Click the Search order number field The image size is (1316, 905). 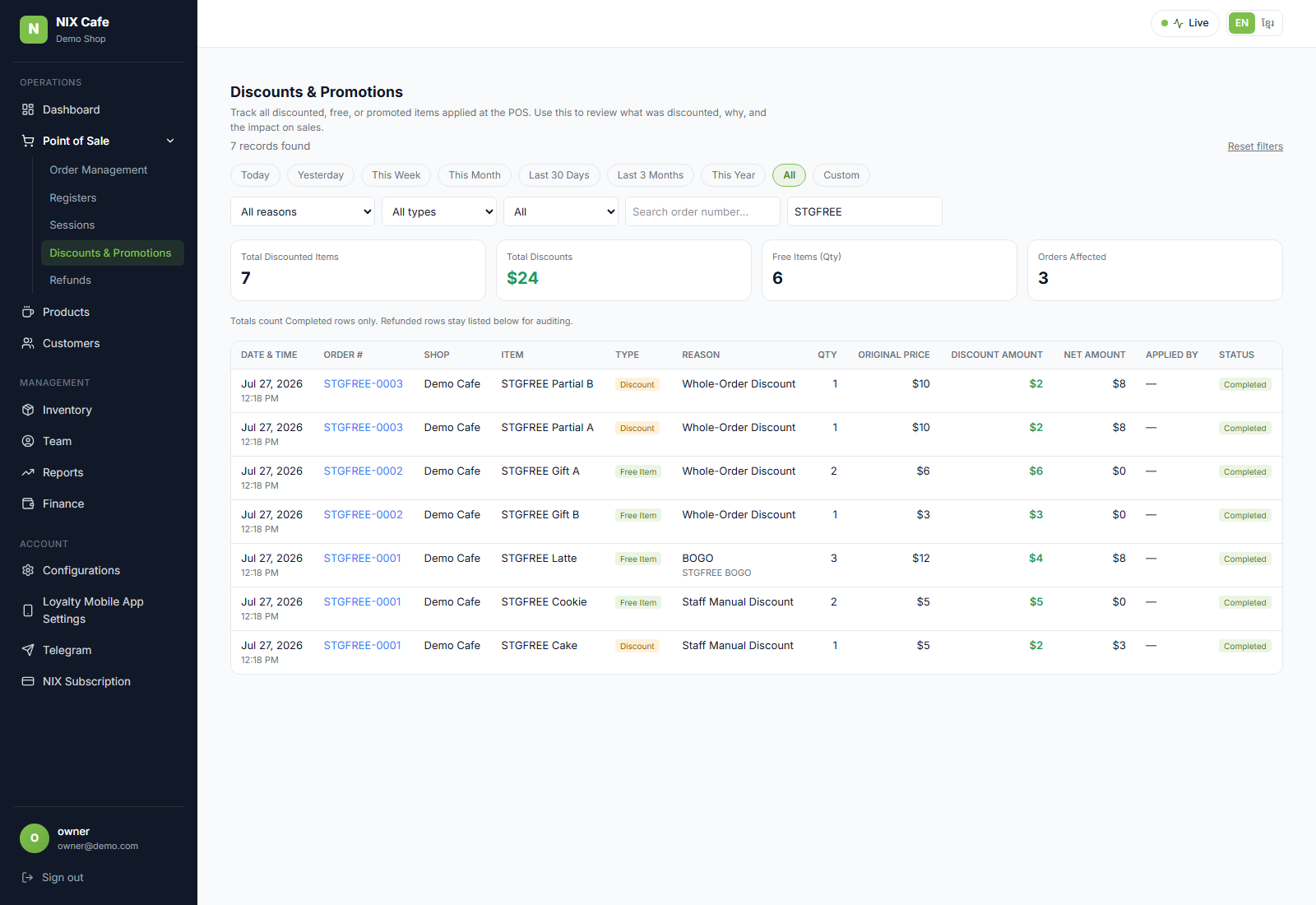point(702,211)
